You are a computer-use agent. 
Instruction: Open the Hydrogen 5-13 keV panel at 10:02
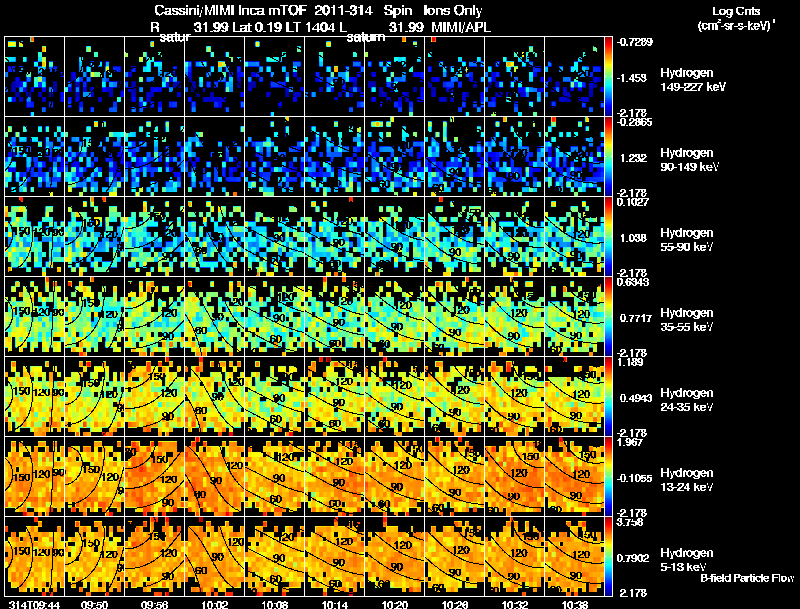215,556
